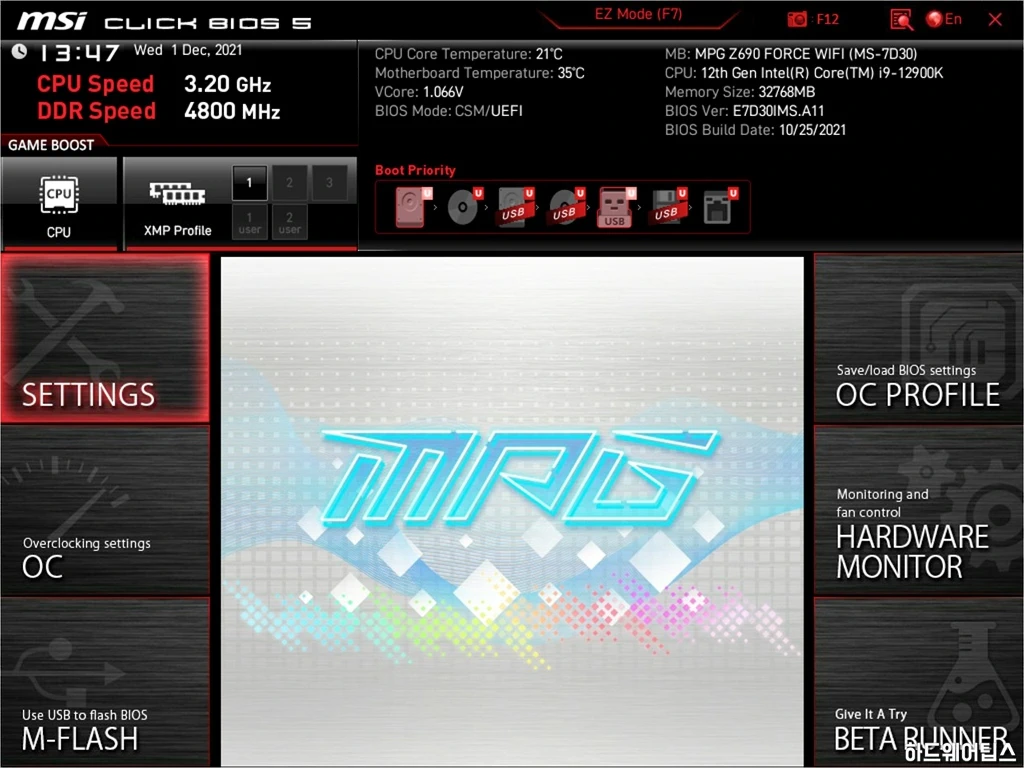
Task: Click the Boot Priority heading
Action: pyautogui.click(x=415, y=170)
